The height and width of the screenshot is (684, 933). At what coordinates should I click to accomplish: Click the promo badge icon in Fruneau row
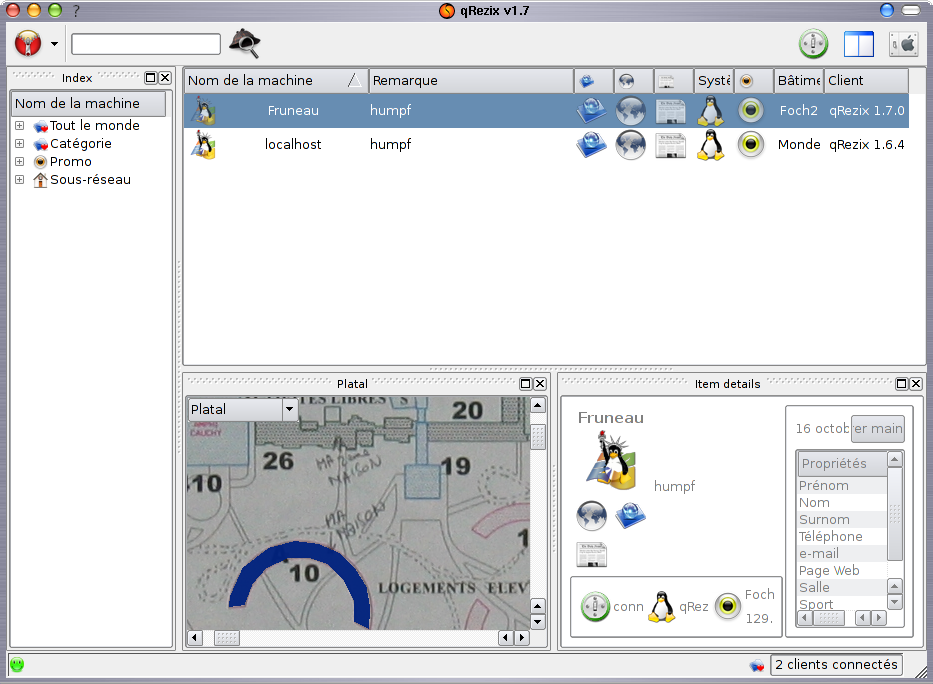click(751, 111)
